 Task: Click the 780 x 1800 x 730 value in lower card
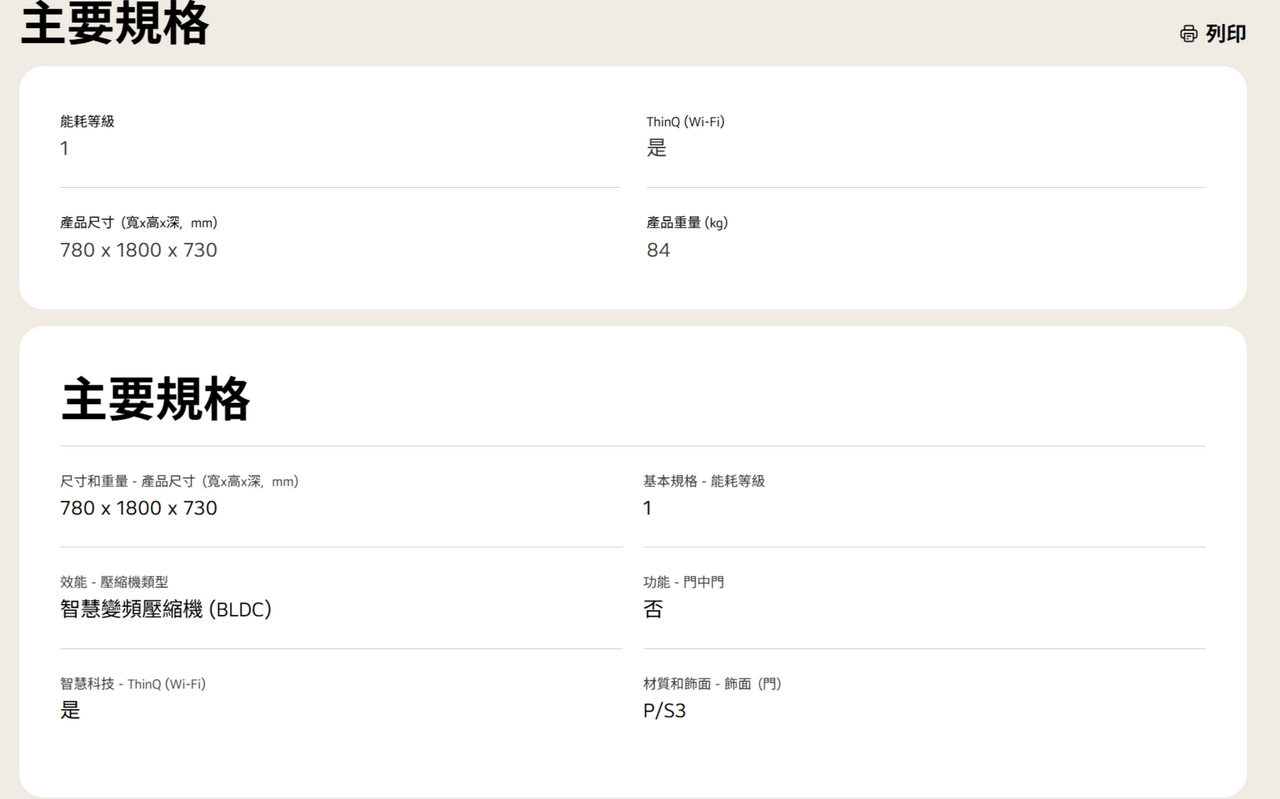(138, 508)
